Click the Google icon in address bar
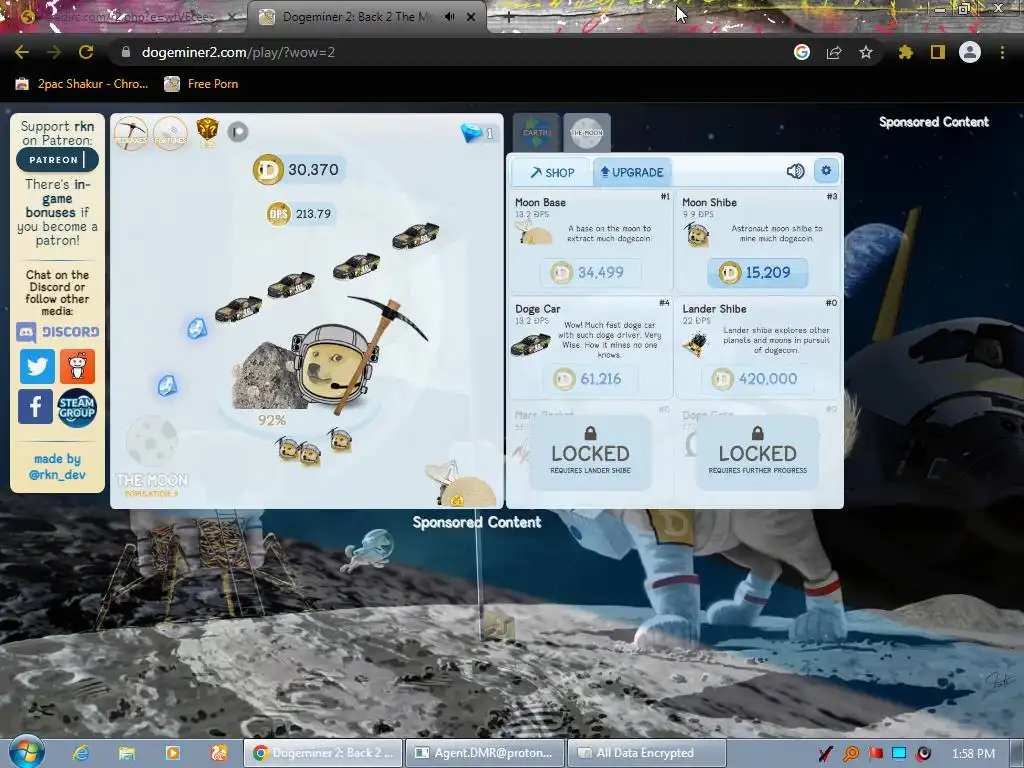 (802, 52)
